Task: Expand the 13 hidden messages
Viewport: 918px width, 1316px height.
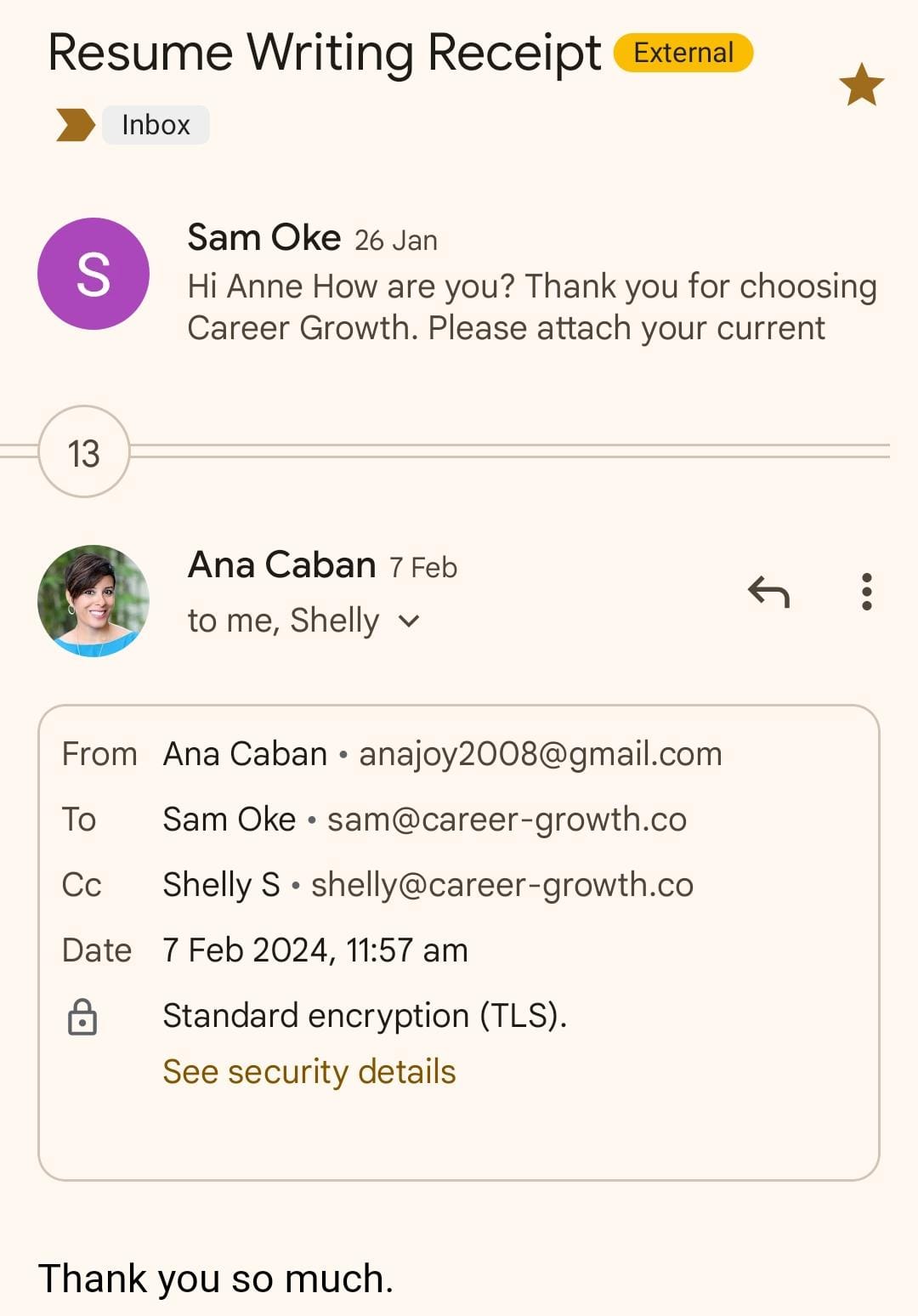Action: coord(84,453)
